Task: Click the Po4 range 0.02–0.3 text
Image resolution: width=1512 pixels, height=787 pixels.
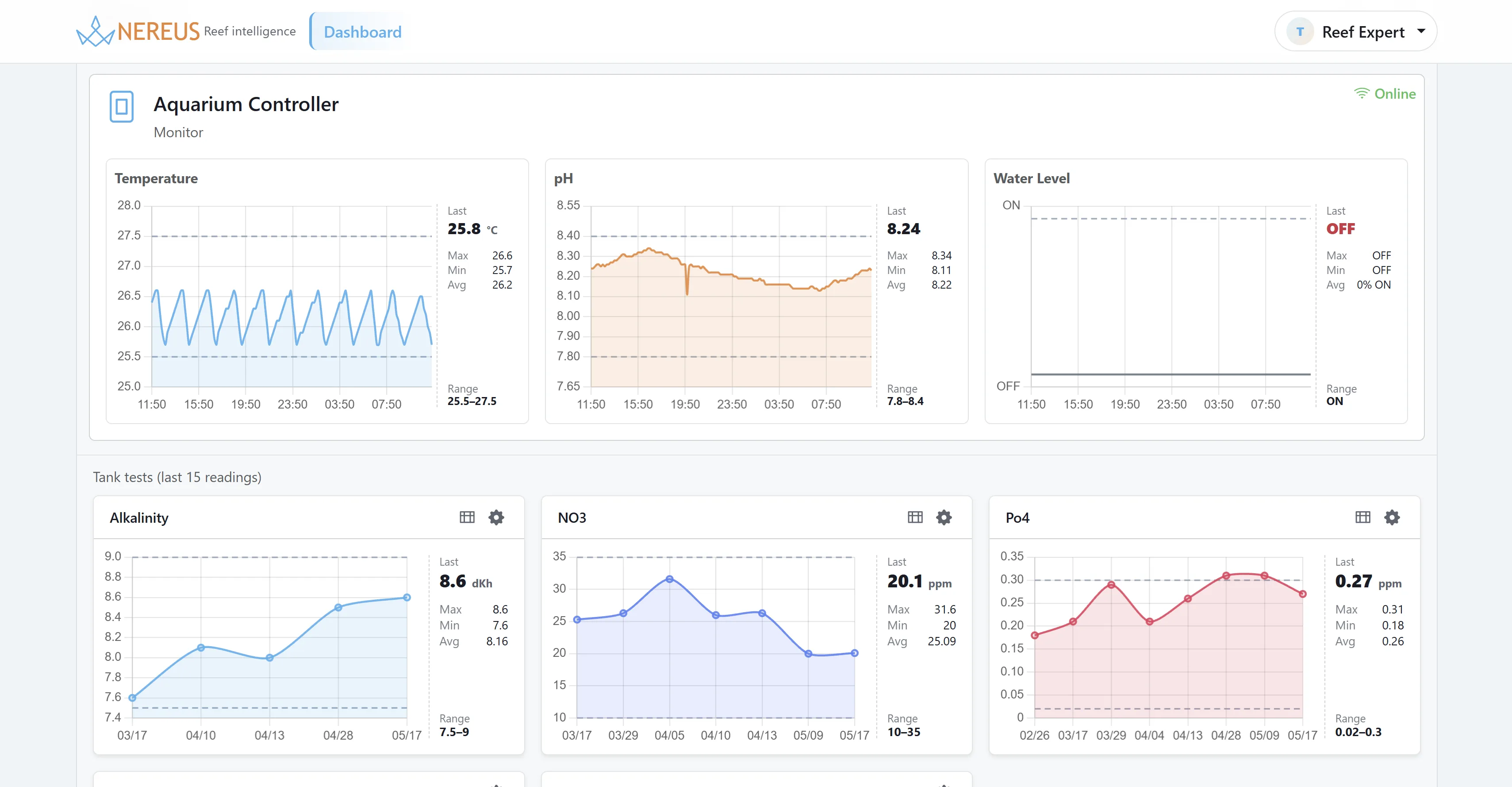Action: (x=1358, y=732)
